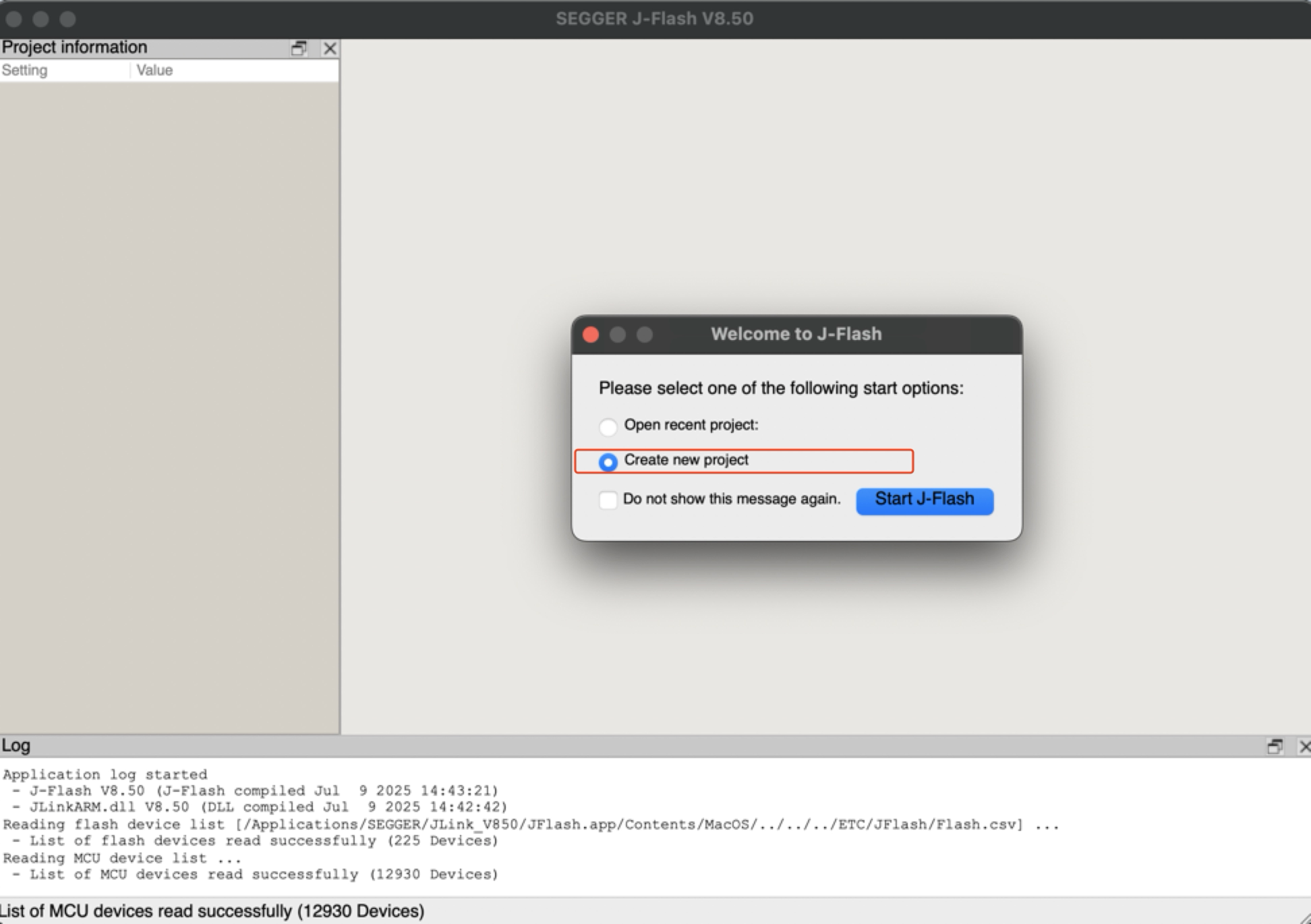Screen dimensions: 1311x924
Task: Click the SEGGER J-Flash V8.50 window title
Action: click(654, 18)
